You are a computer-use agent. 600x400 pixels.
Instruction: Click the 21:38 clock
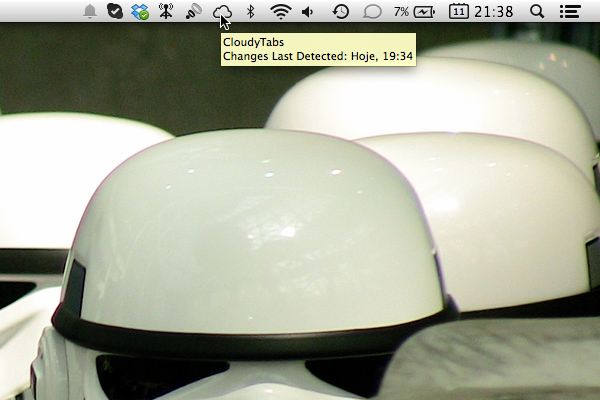pyautogui.click(x=494, y=12)
